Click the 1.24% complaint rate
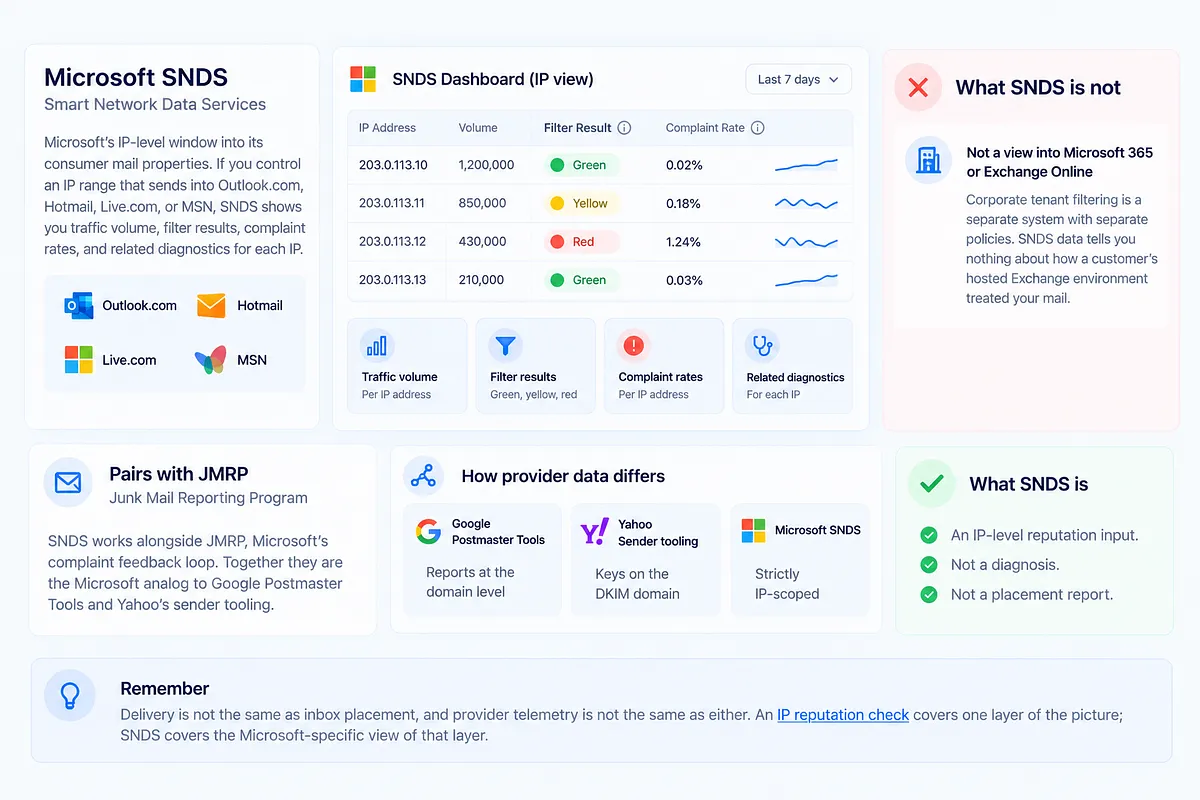This screenshot has height=800, width=1200. click(x=684, y=242)
